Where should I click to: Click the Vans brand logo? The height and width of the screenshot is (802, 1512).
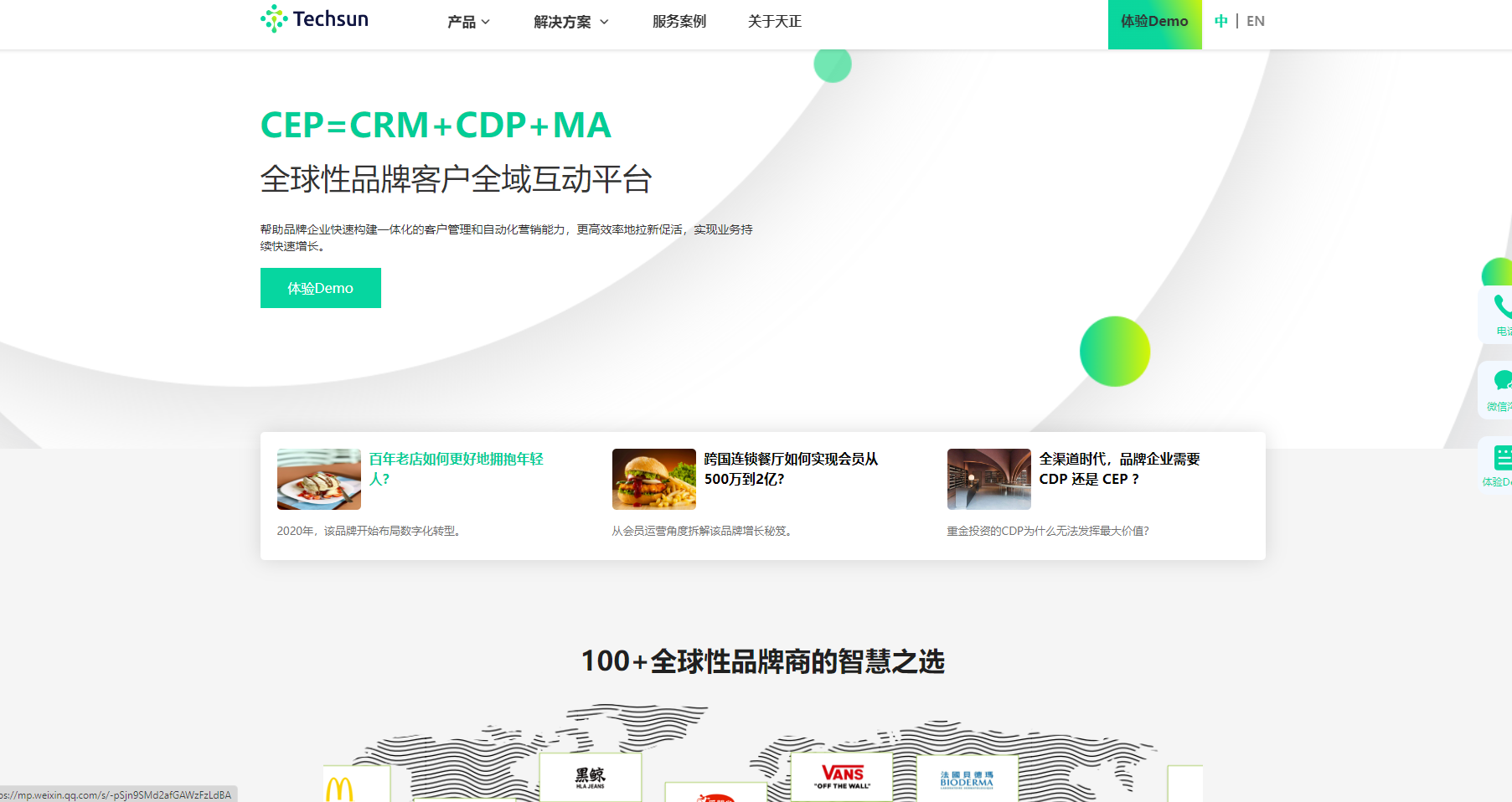tap(842, 776)
